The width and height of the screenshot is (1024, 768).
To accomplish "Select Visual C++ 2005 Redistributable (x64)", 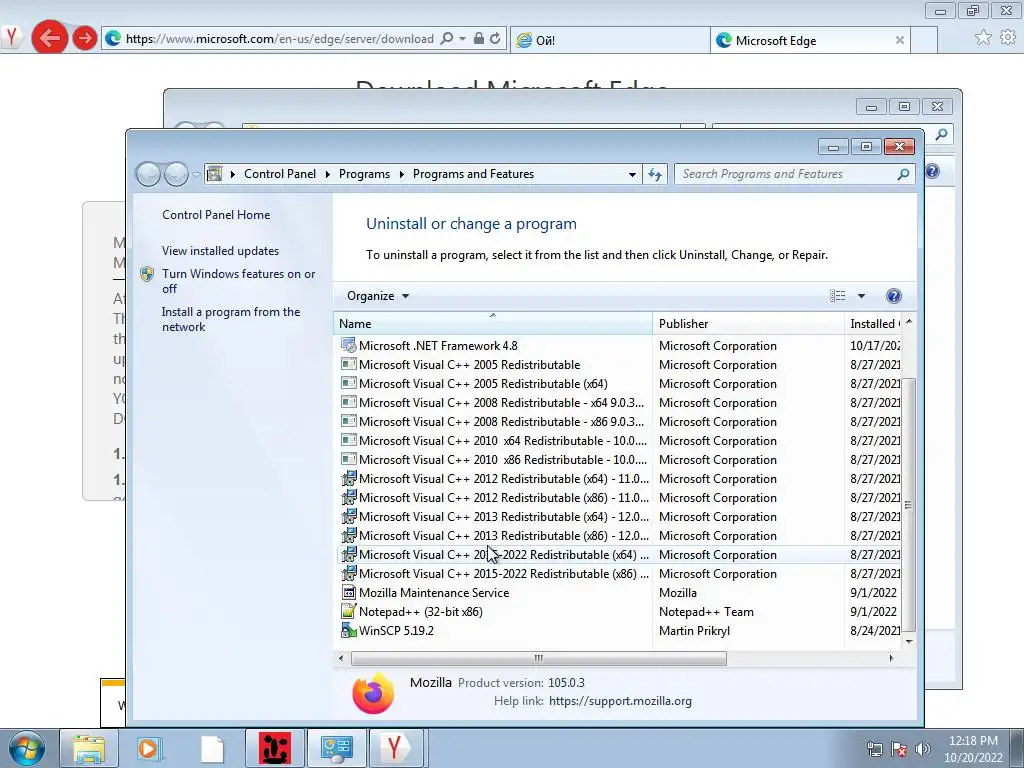I will pyautogui.click(x=620, y=383).
